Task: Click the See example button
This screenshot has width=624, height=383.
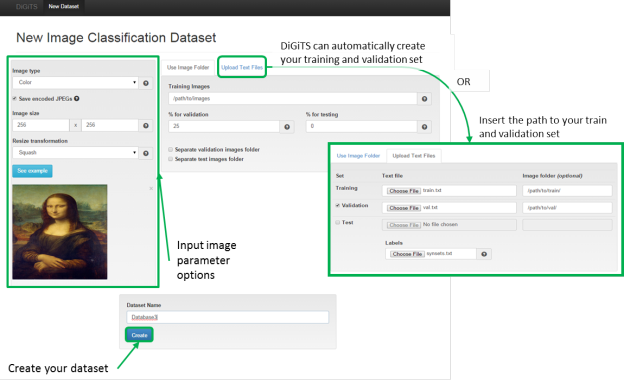Action: [32, 171]
